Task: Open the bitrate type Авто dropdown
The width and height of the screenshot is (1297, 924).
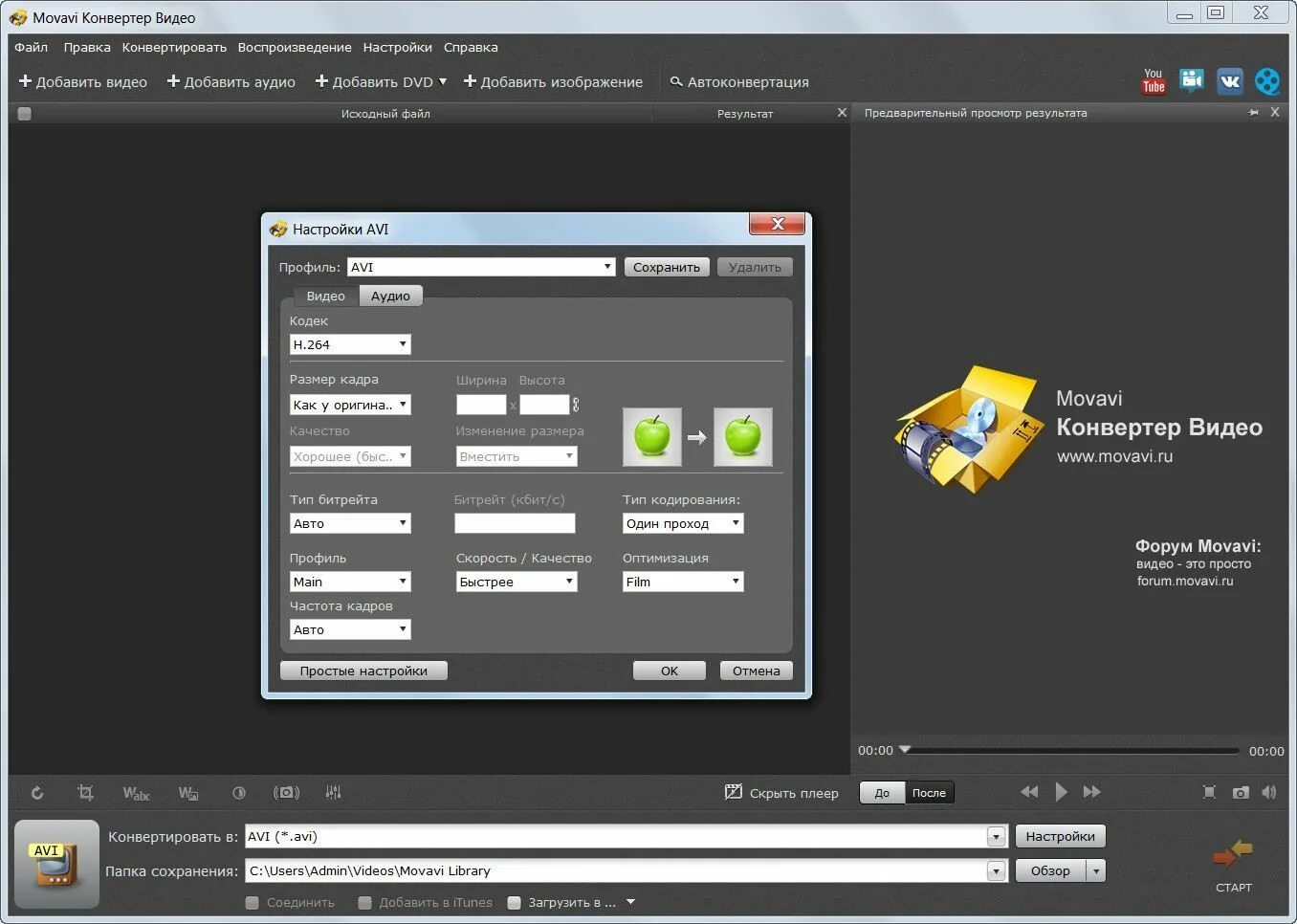Action: pos(350,523)
